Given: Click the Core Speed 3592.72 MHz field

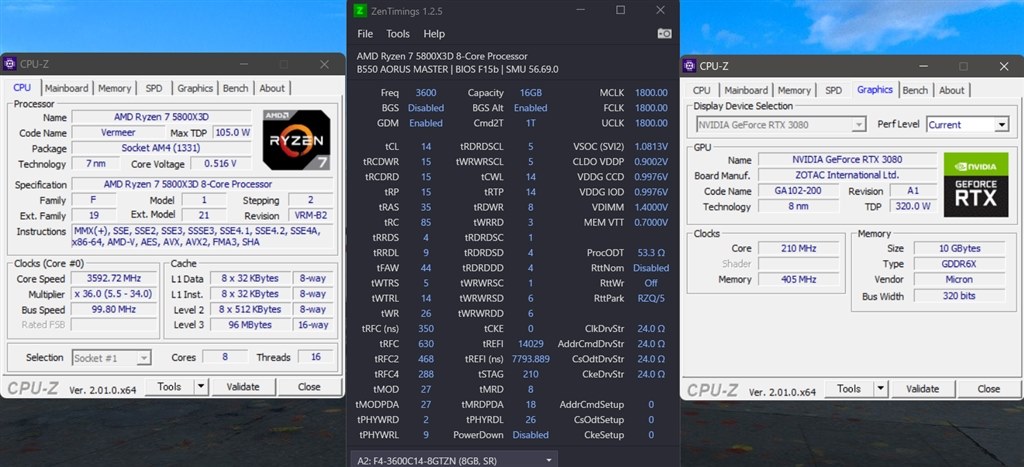Looking at the screenshot, I should click(114, 279).
